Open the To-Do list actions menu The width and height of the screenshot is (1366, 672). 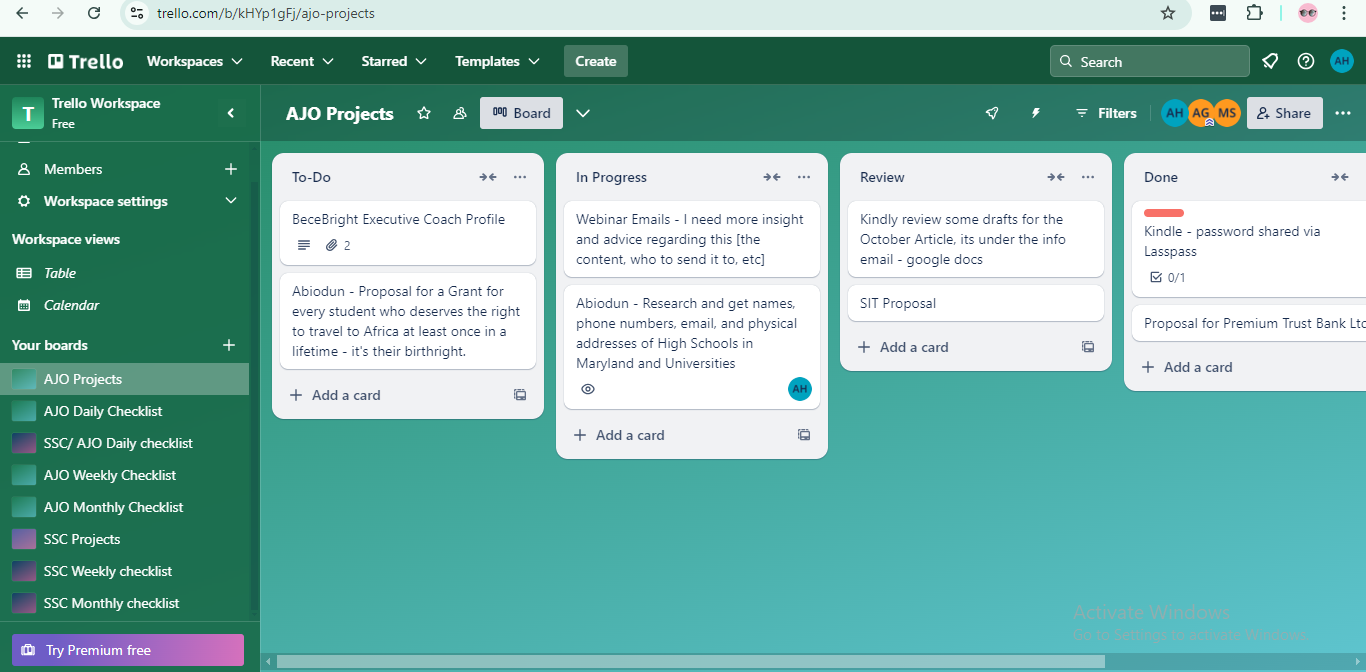coord(520,177)
